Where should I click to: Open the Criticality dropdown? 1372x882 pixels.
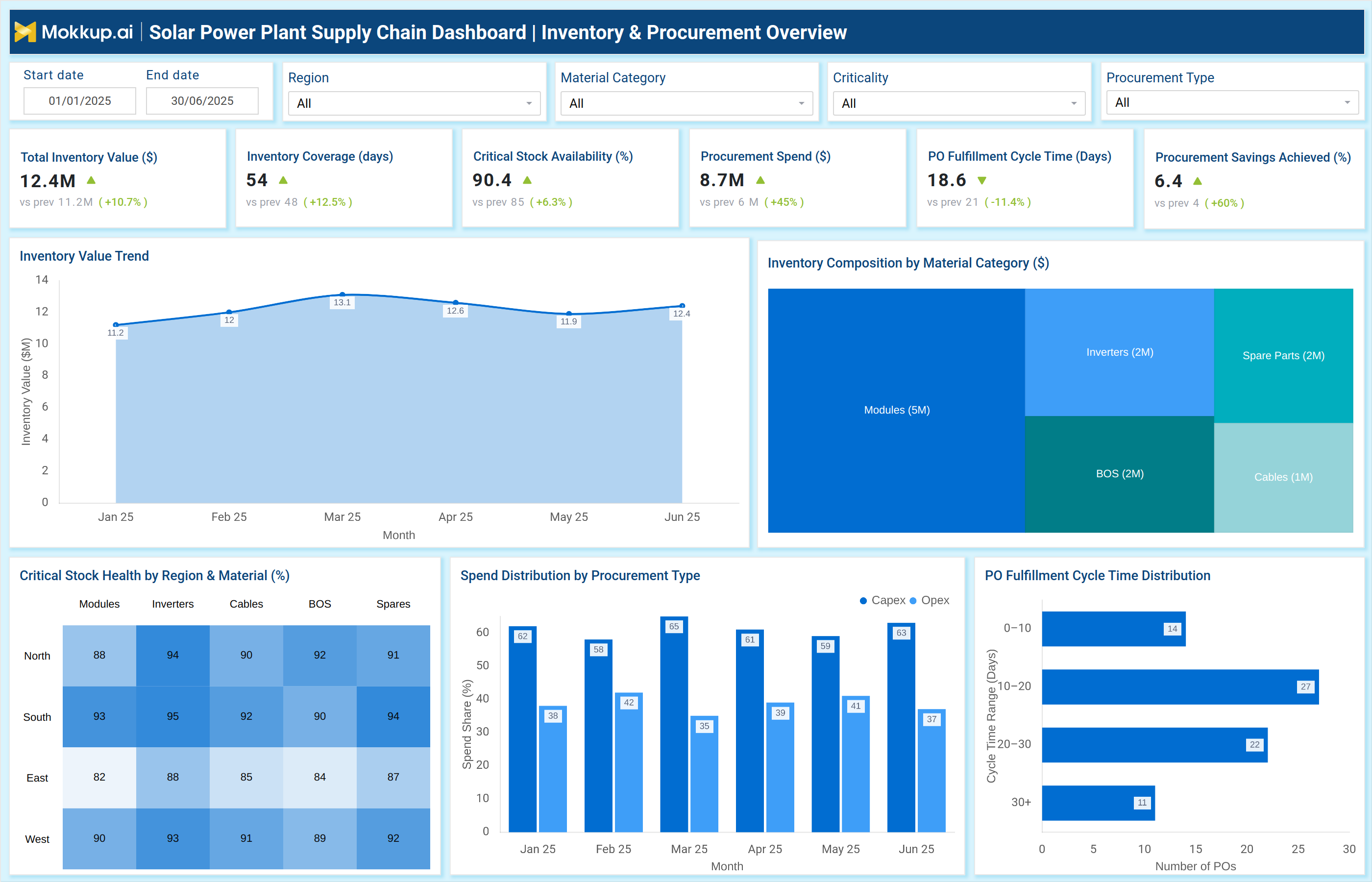click(x=959, y=104)
